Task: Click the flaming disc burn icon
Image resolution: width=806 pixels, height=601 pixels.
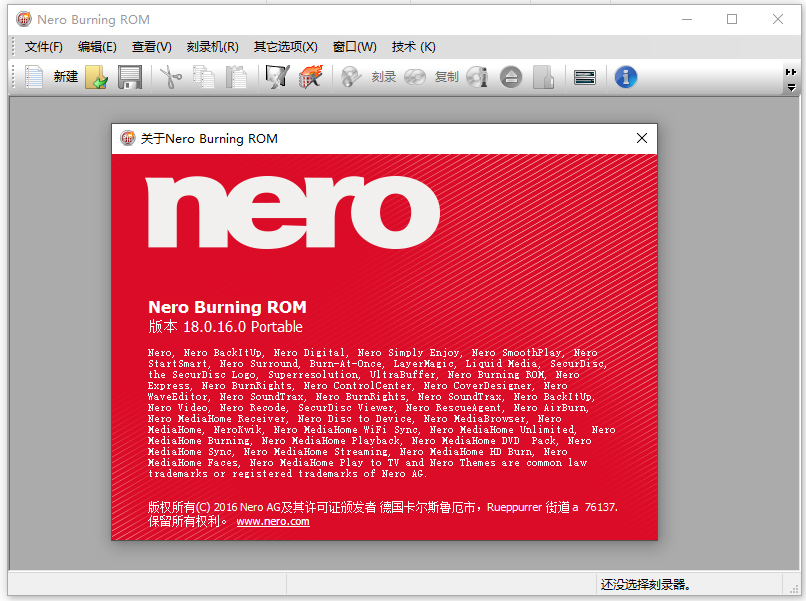Action: pos(311,77)
